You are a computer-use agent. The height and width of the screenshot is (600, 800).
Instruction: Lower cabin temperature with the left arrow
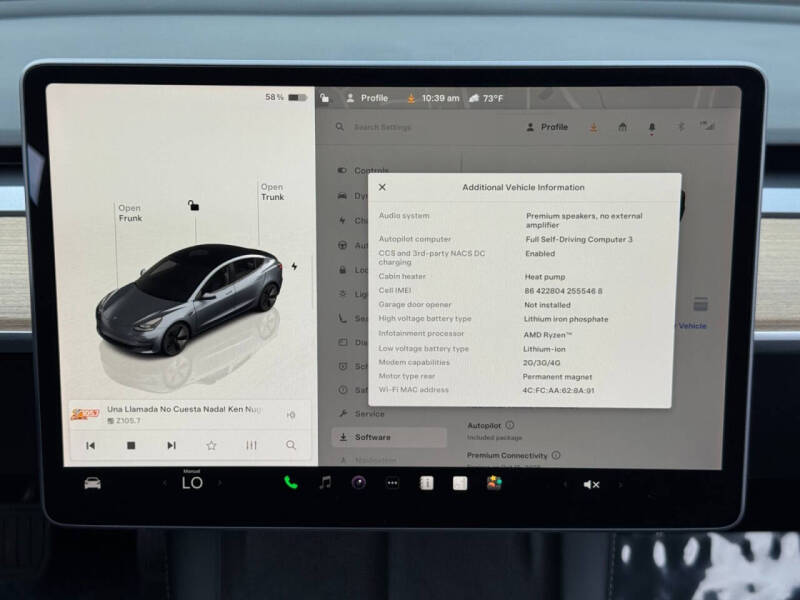tap(163, 484)
